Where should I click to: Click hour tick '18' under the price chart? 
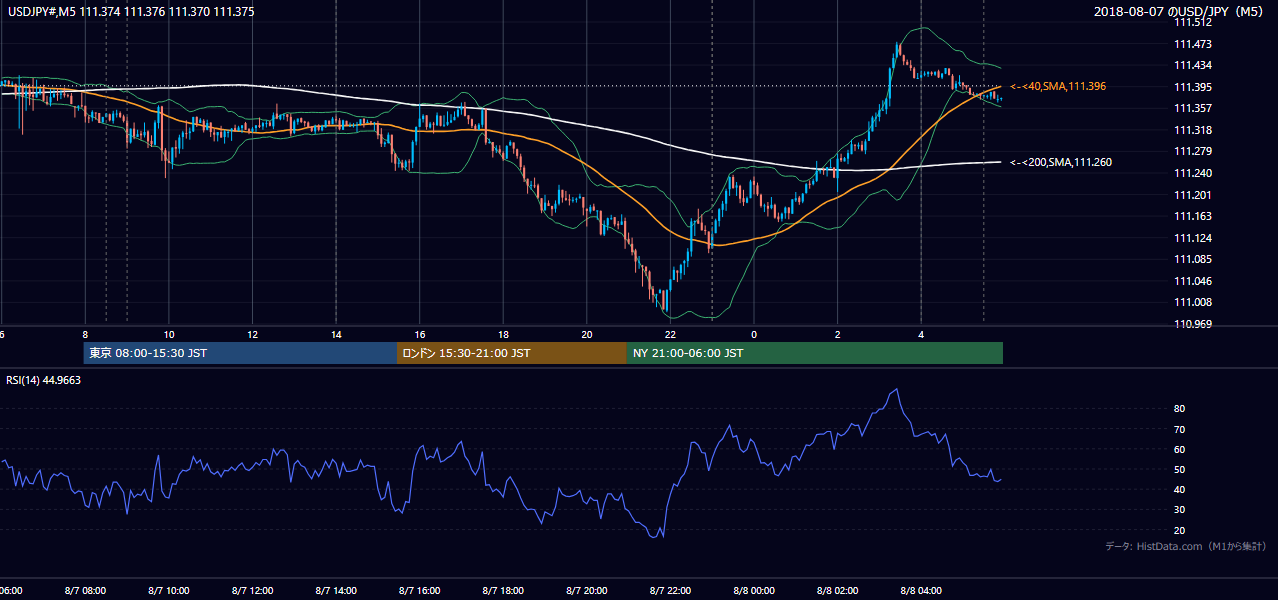pyautogui.click(x=504, y=335)
